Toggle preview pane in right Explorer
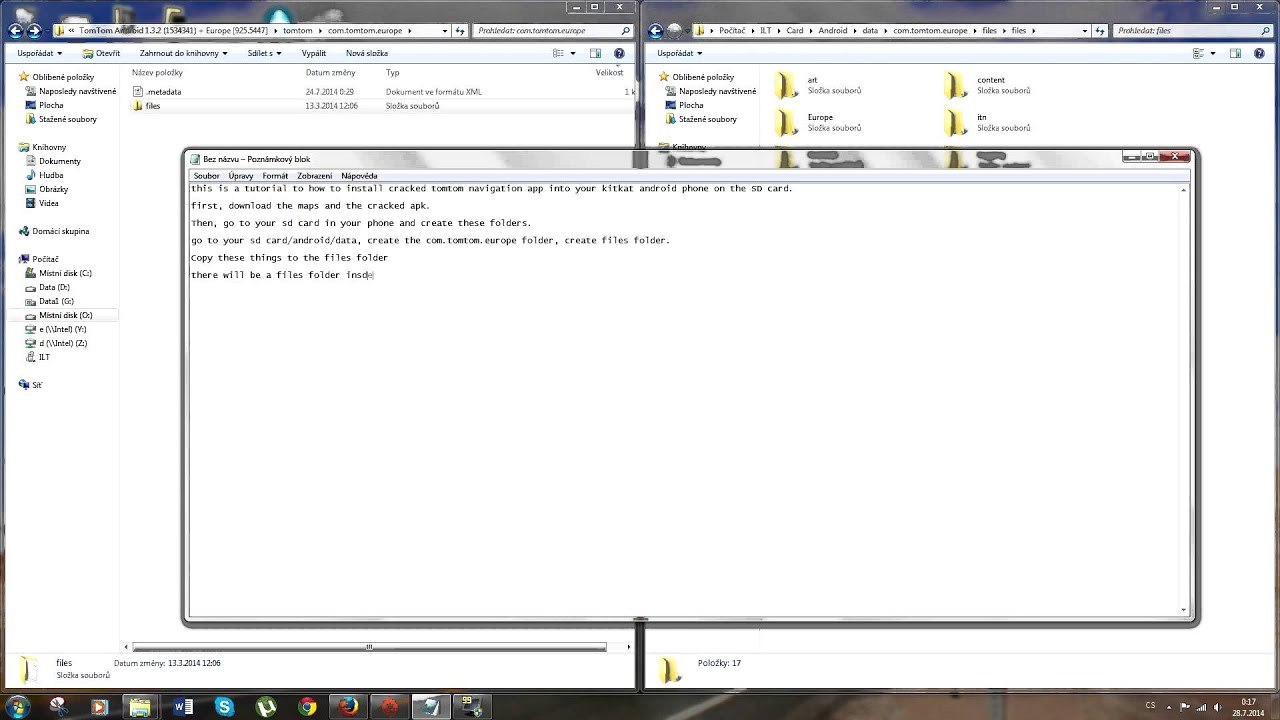This screenshot has width=1280, height=720. point(1236,53)
